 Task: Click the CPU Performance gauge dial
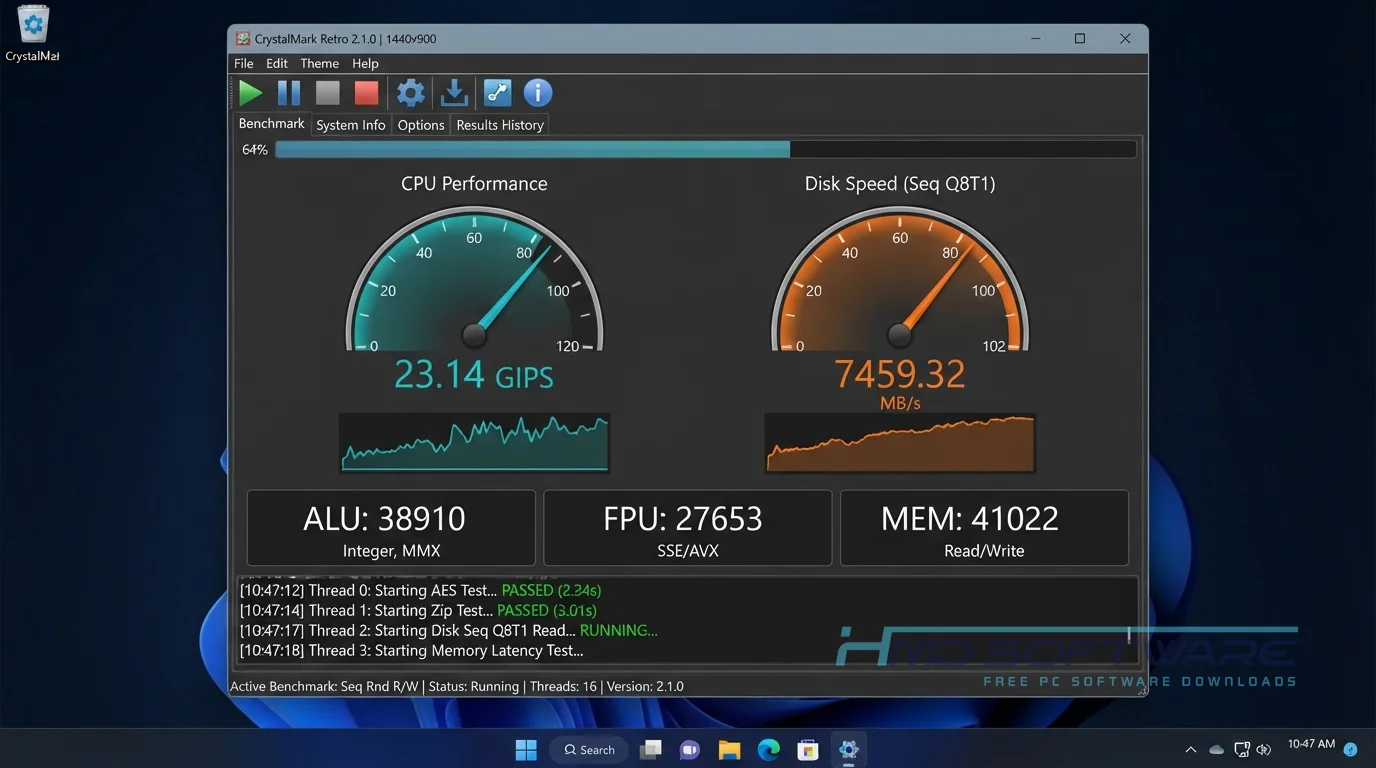click(x=474, y=280)
